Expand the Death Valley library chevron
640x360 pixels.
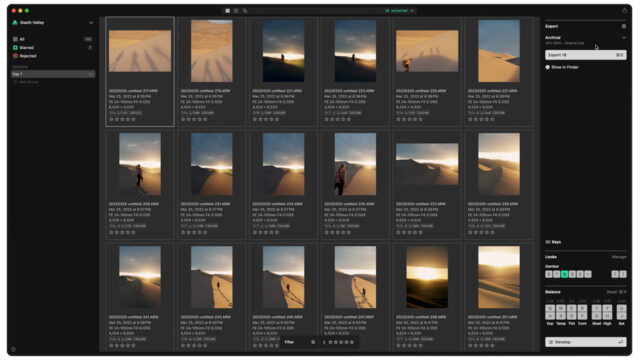[x=91, y=23]
